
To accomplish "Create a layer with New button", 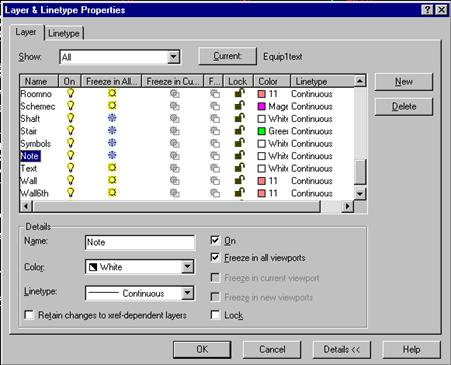I will [404, 82].
